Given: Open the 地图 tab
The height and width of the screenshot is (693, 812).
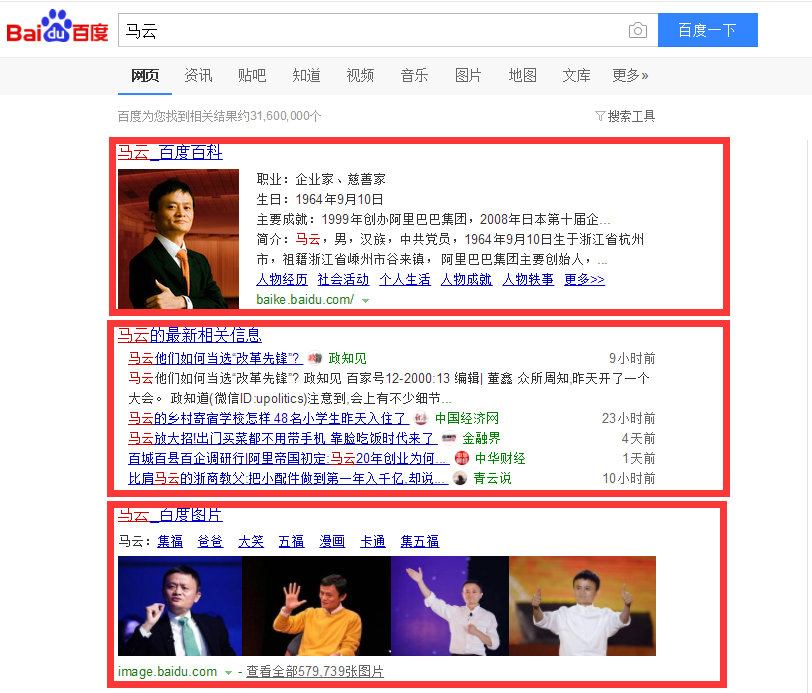Looking at the screenshot, I should 522,76.
